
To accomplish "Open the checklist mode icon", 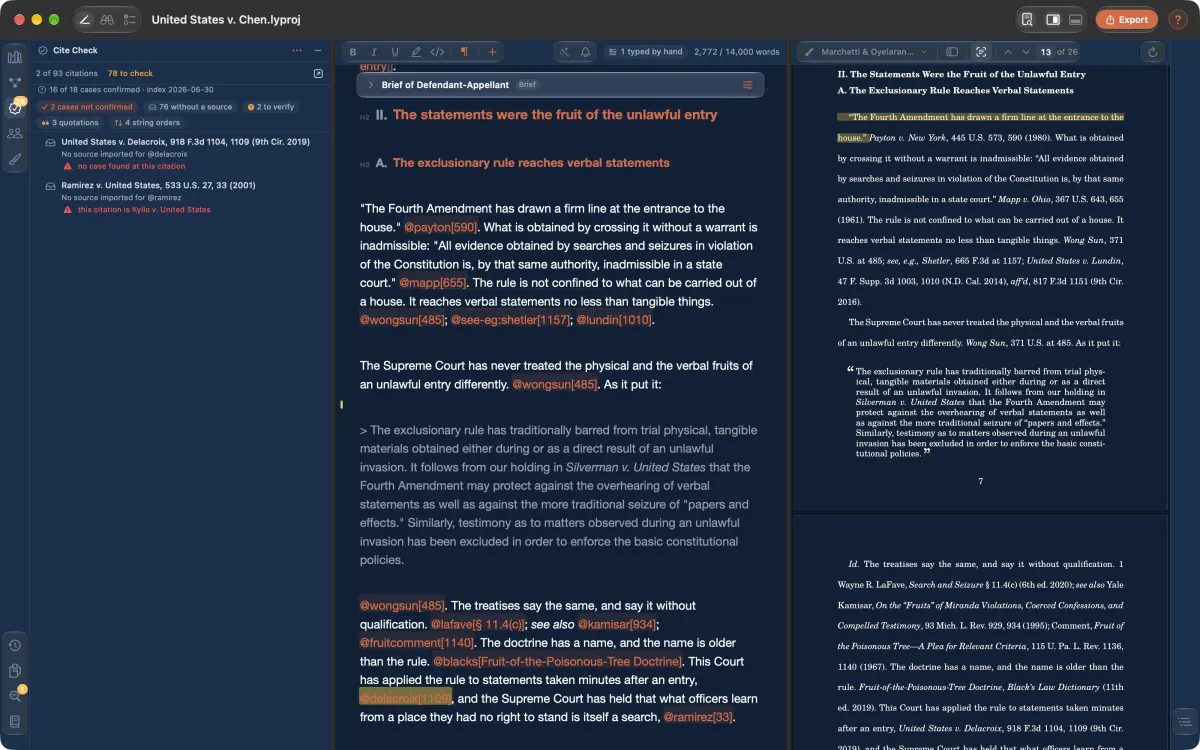I will coord(130,19).
